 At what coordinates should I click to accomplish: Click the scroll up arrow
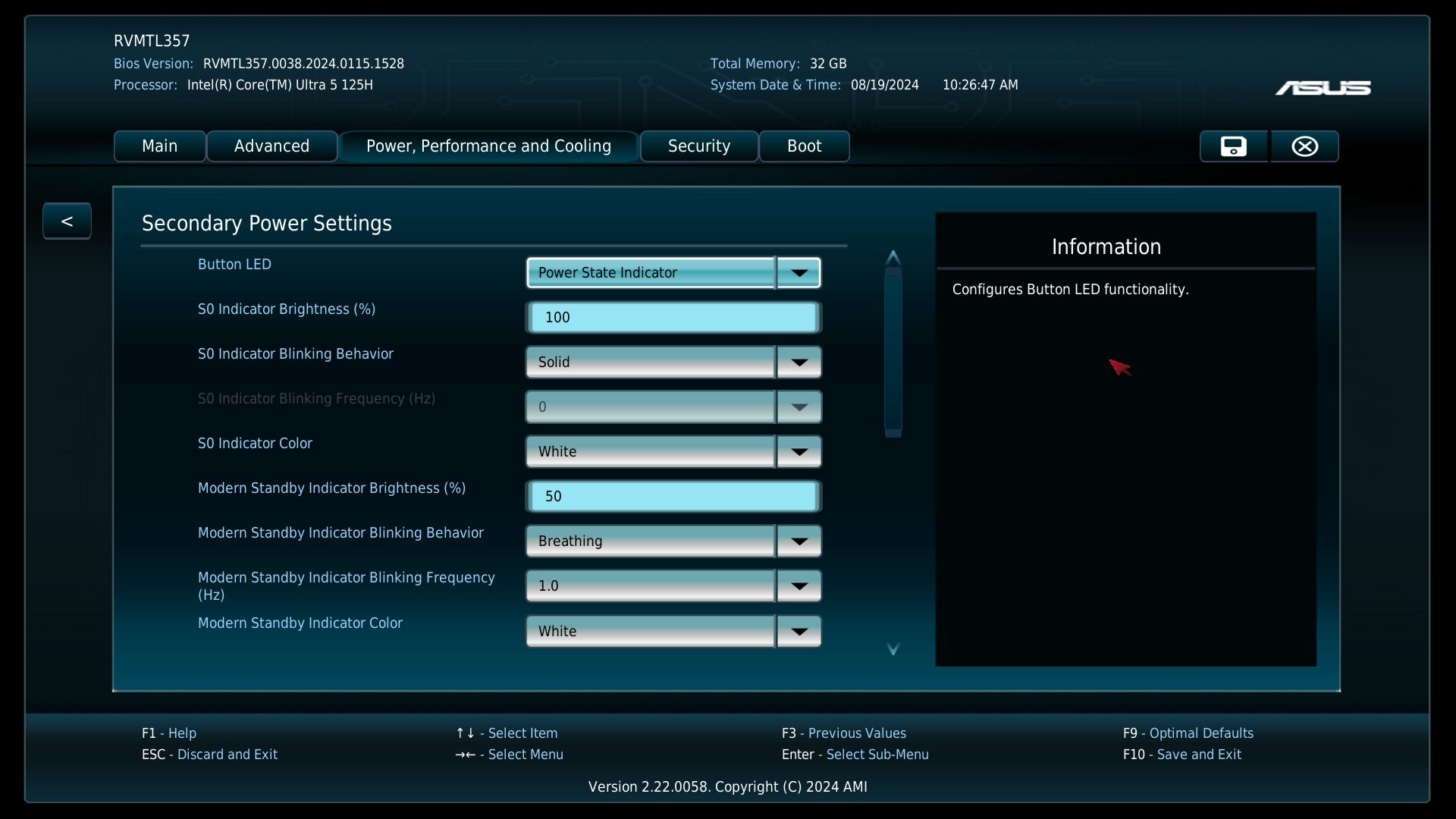(x=893, y=258)
